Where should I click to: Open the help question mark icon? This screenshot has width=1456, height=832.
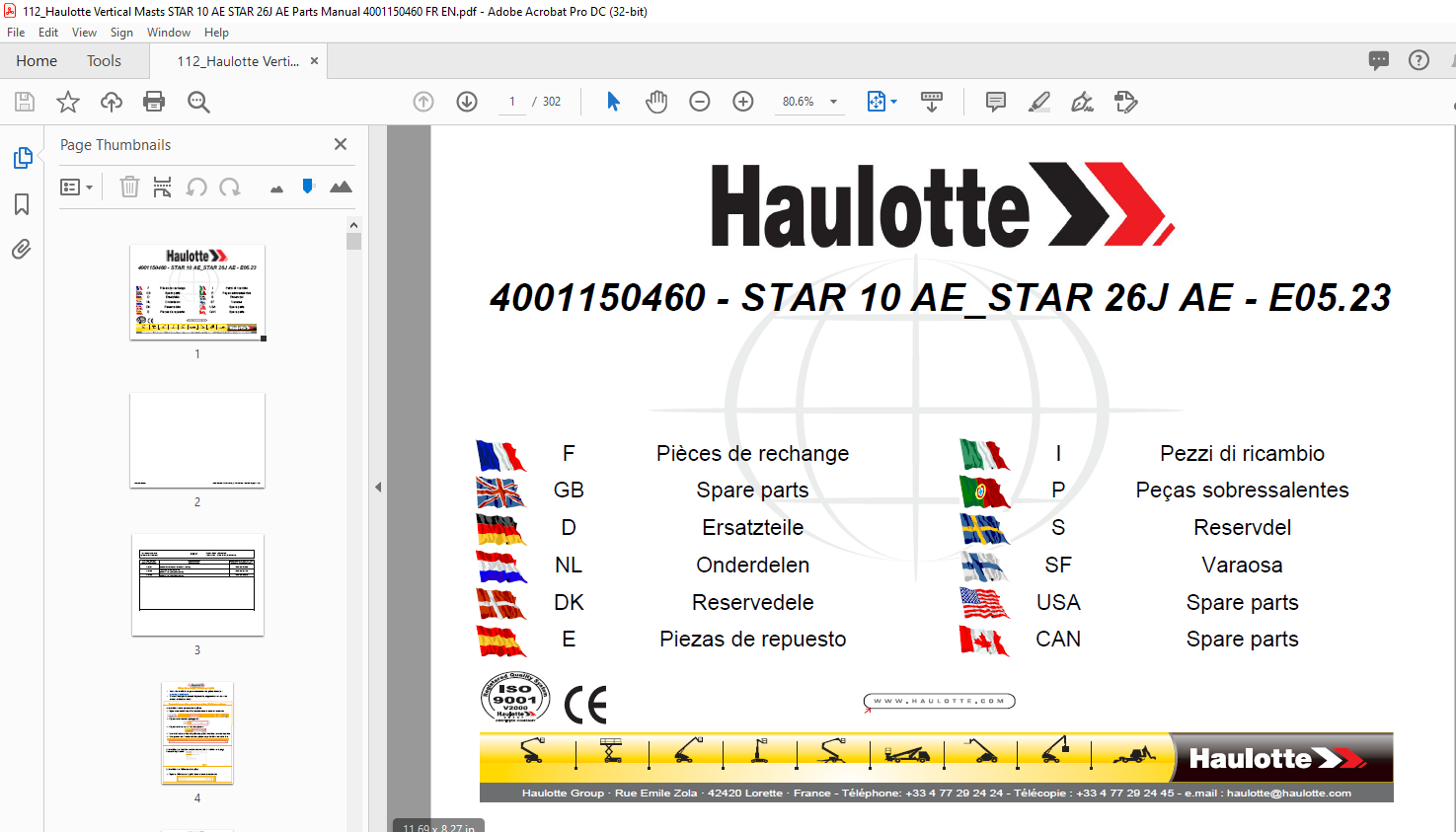pyautogui.click(x=1418, y=60)
